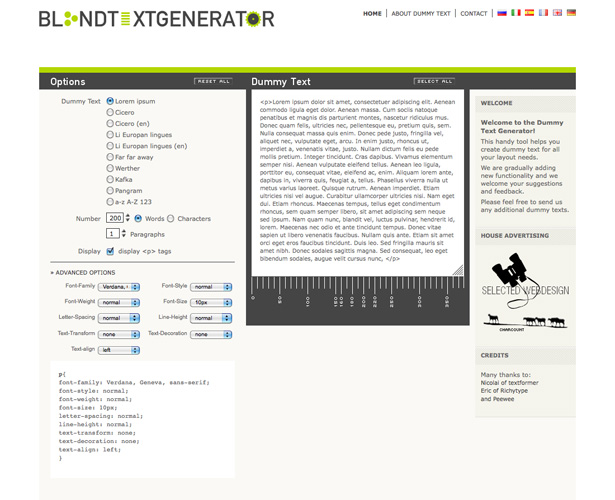Select the Werther option
This screenshot has width=615, height=500.
click(x=110, y=168)
